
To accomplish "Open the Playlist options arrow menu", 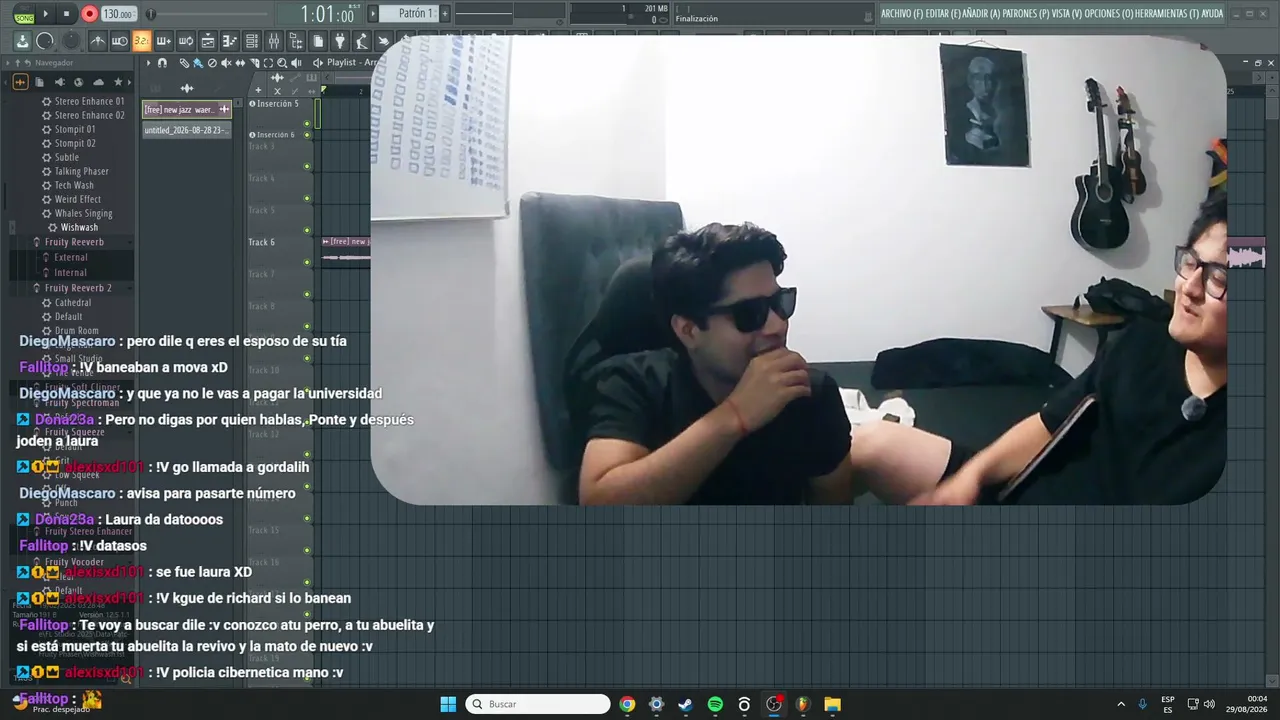I will (148, 63).
